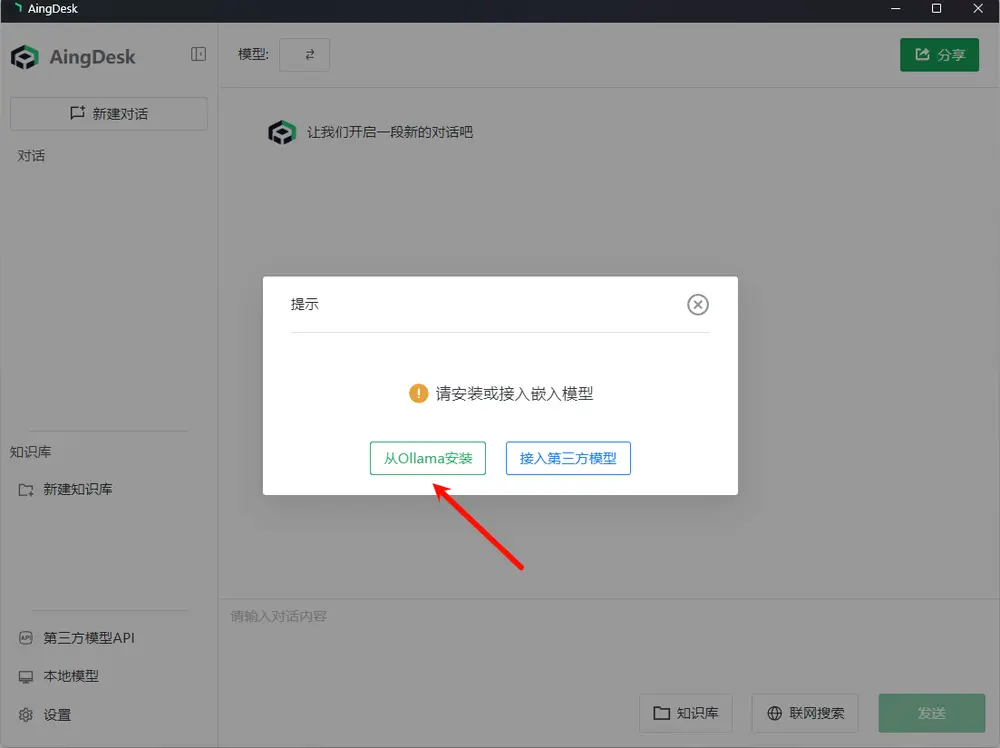This screenshot has height=748, width=1000.
Task: Choose 从Ollama安装 in the dialog
Action: click(428, 458)
